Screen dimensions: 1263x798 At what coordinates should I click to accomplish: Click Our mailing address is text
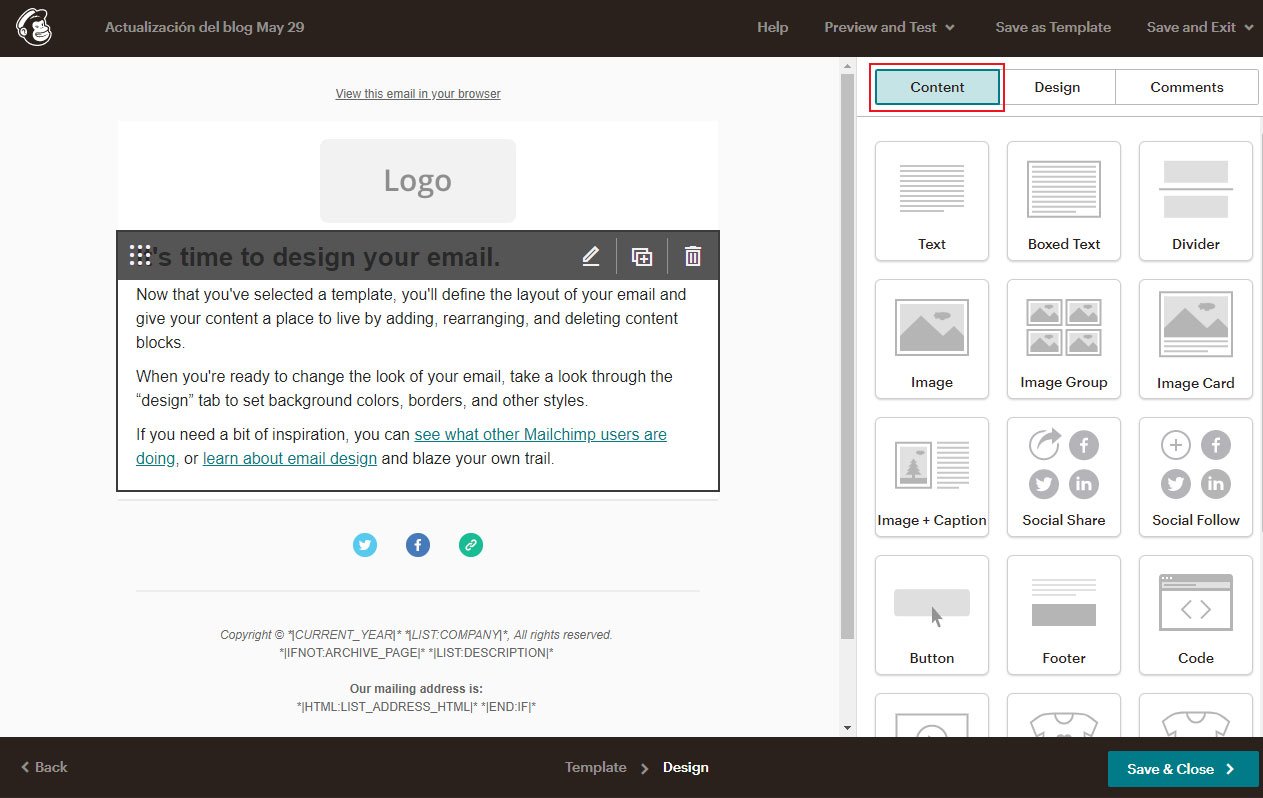tap(417, 689)
